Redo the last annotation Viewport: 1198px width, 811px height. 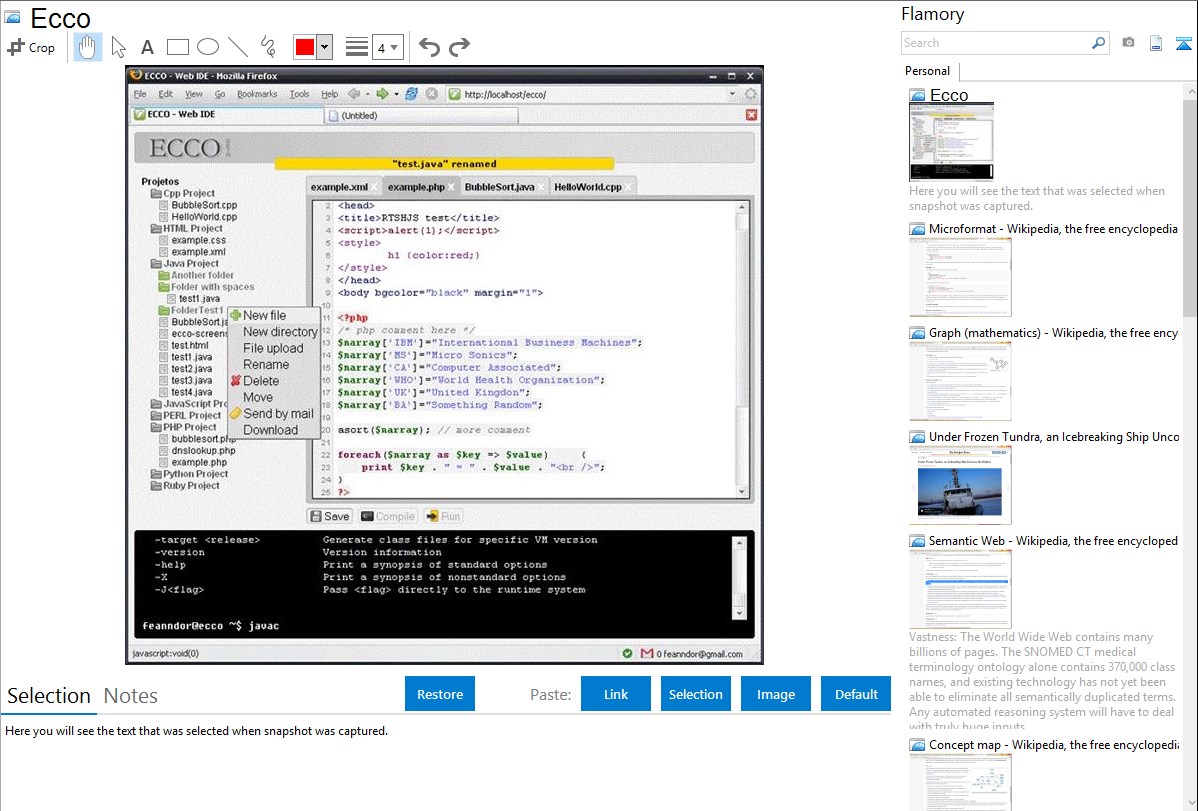coord(459,47)
